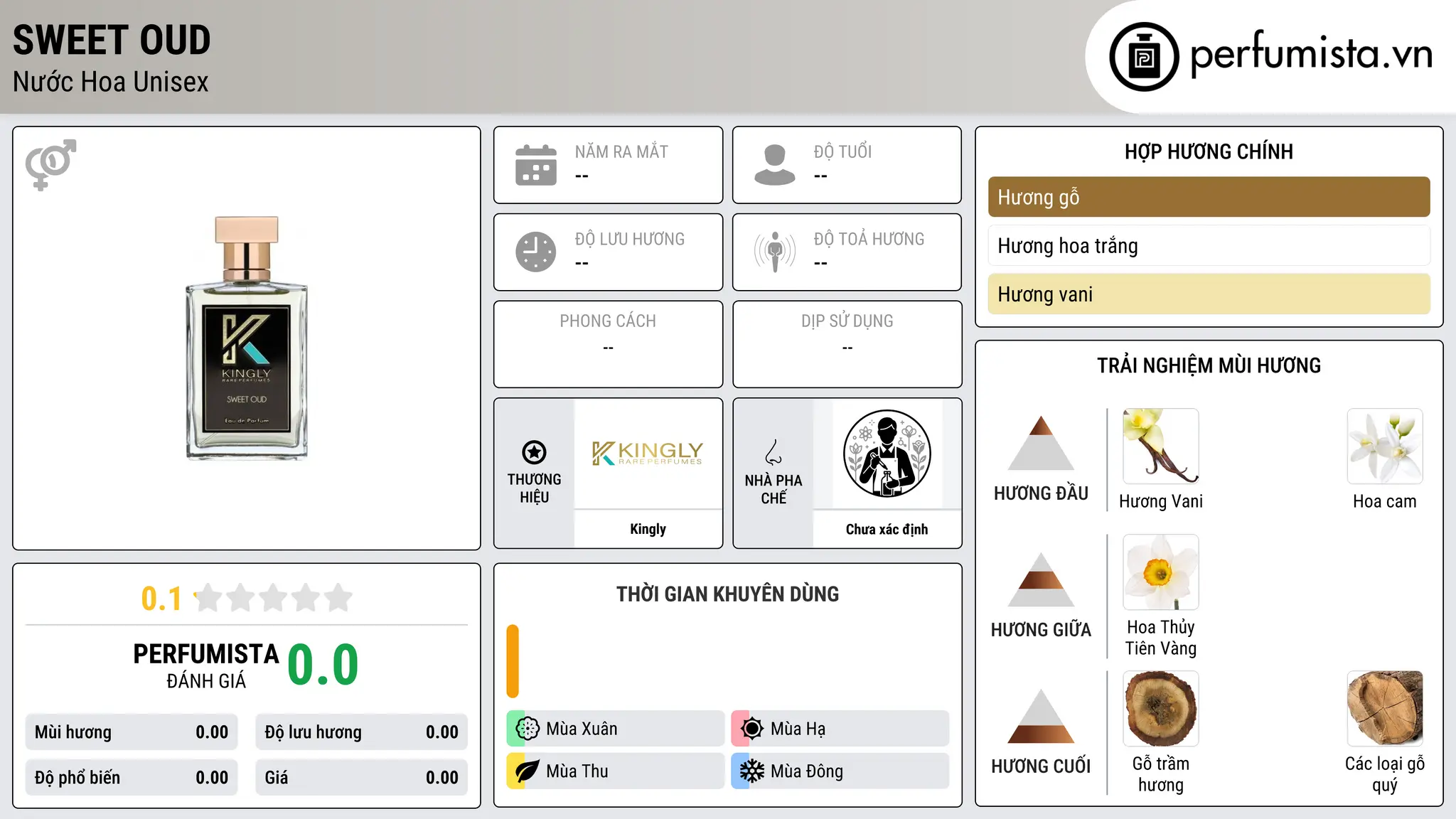Select the Hoa Thủy Tiên Vàng note image
The image size is (1456, 819).
pos(1161,572)
